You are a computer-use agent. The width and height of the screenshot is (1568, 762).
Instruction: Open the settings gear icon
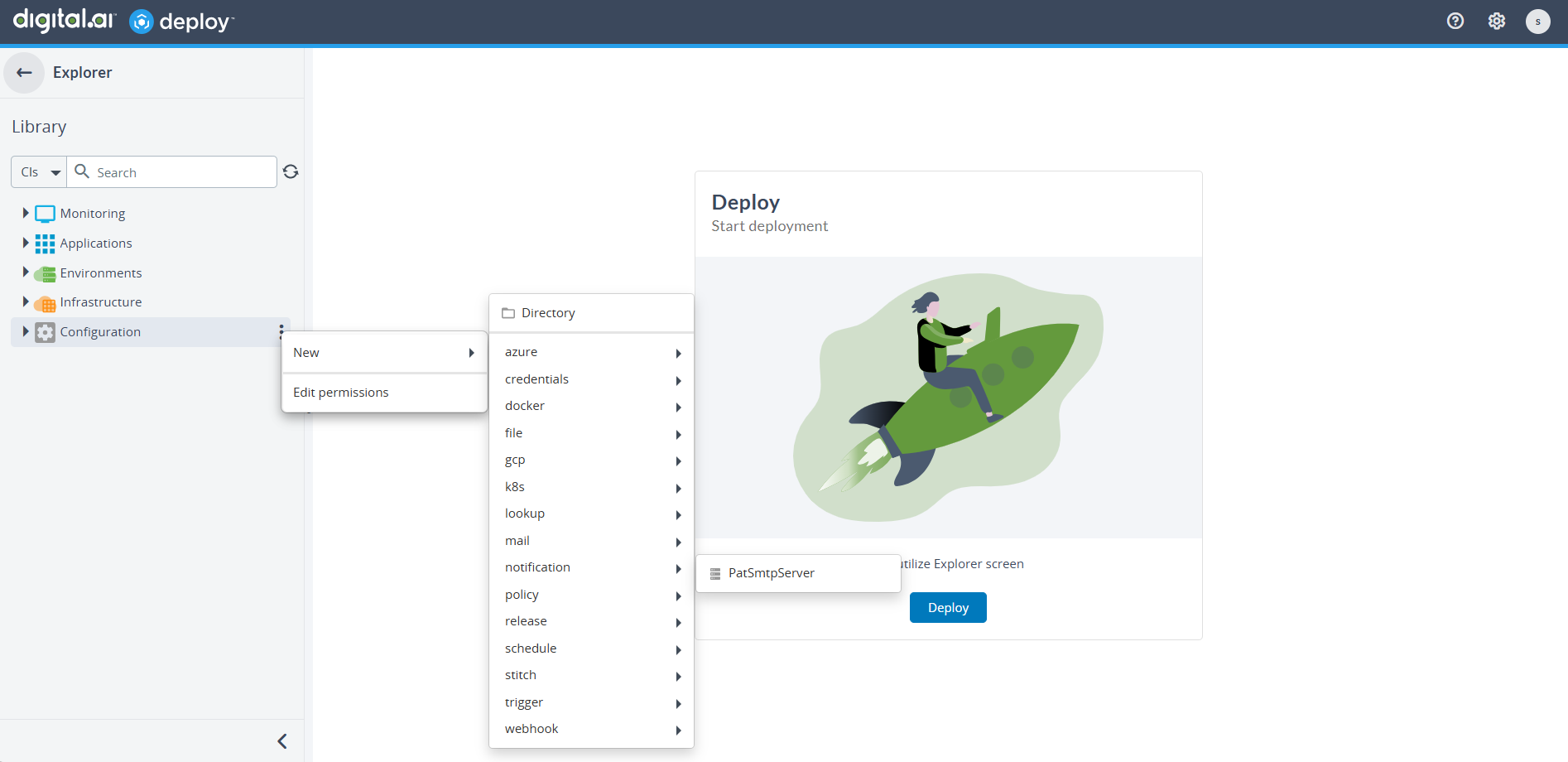click(1496, 22)
